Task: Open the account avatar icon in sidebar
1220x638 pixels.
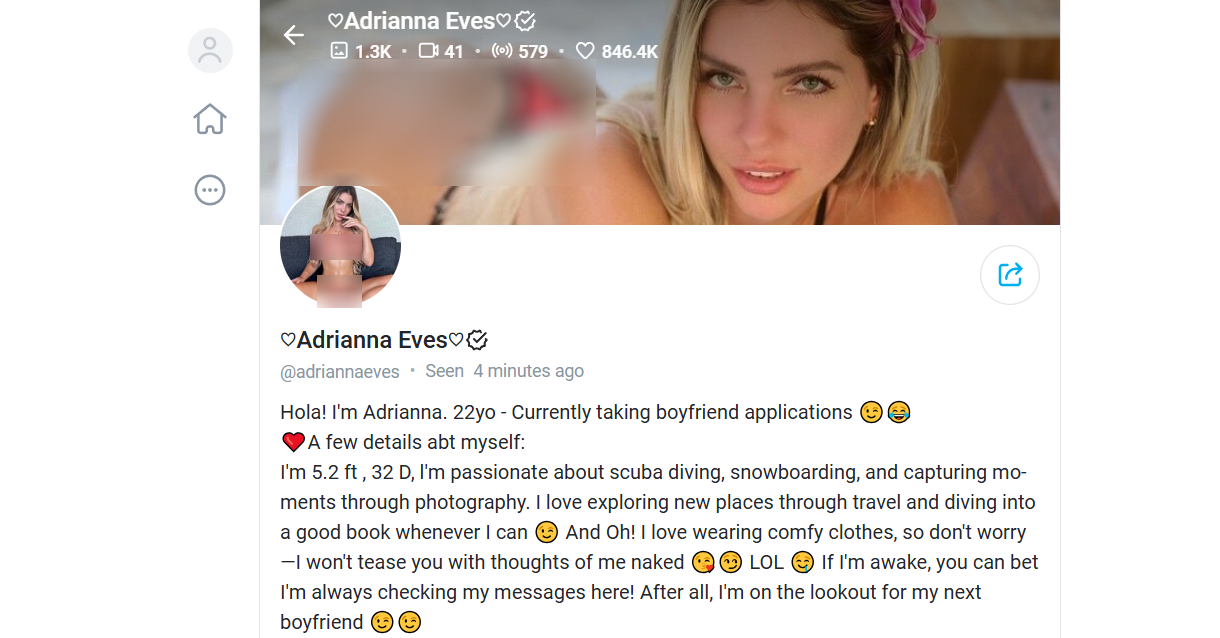Action: pos(210,50)
